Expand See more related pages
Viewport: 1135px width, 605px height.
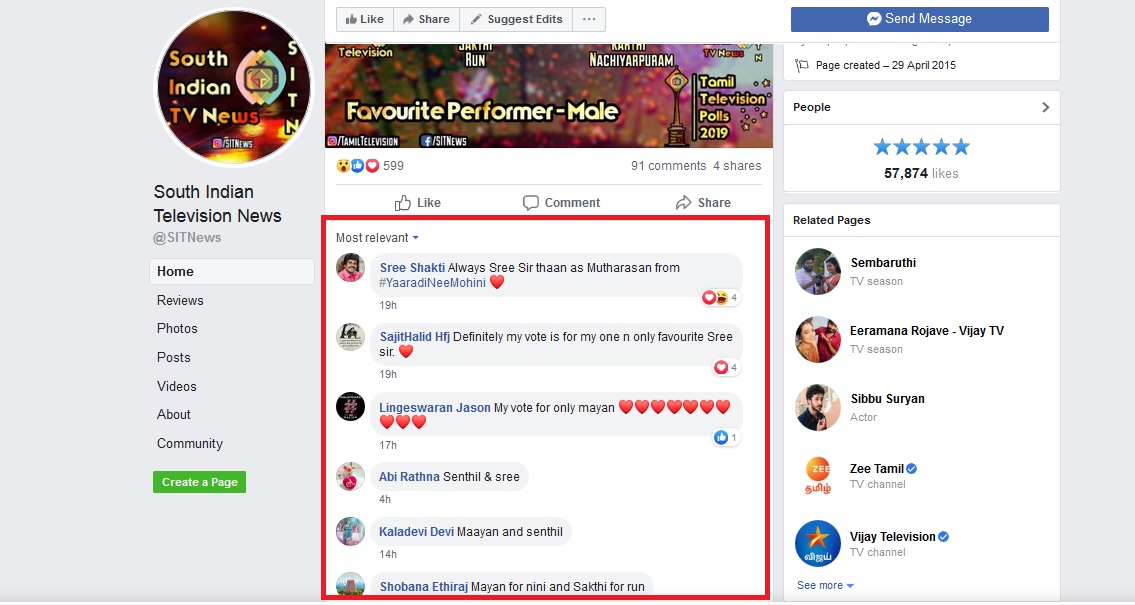[x=825, y=585]
